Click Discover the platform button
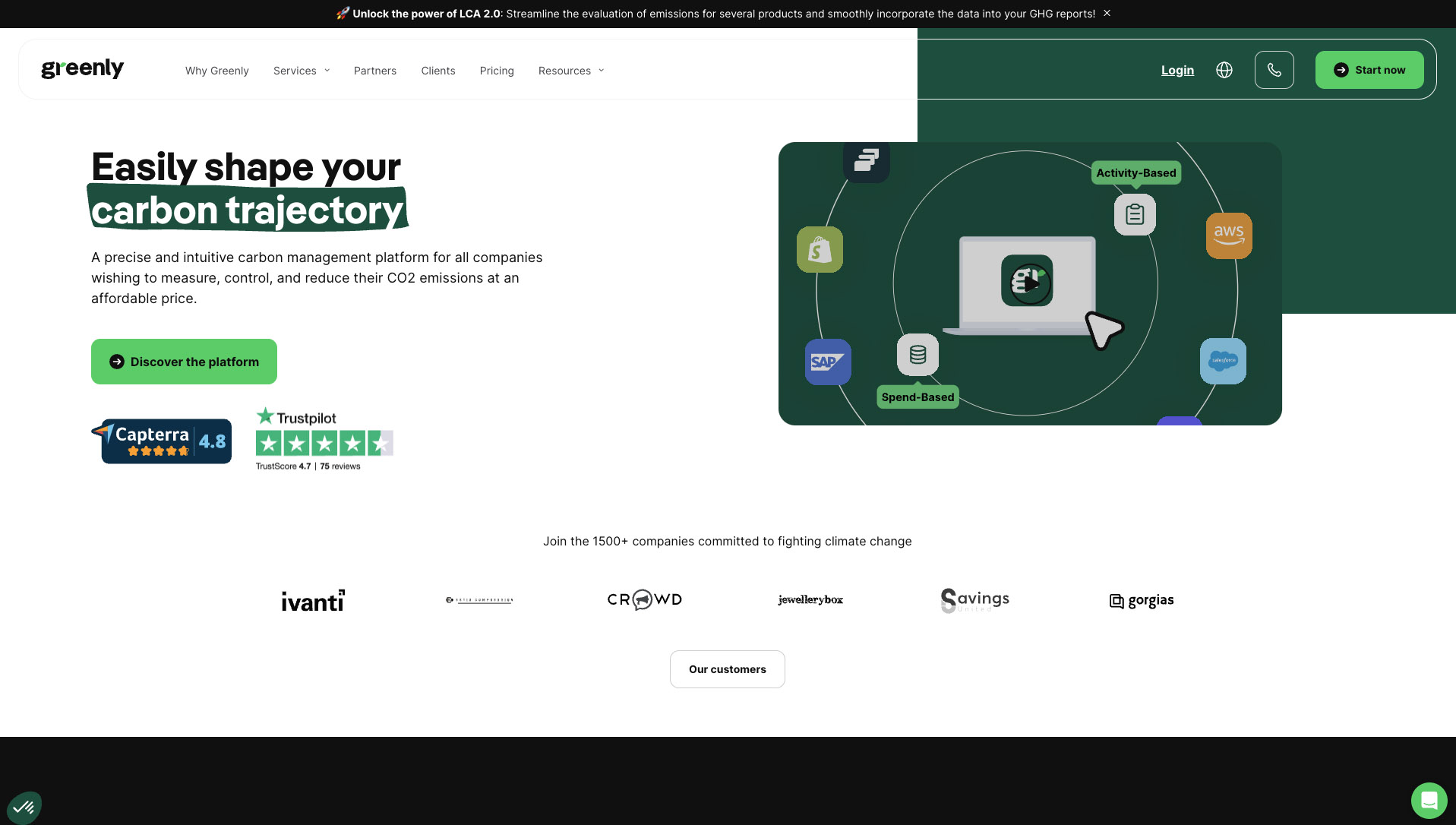 pyautogui.click(x=184, y=362)
